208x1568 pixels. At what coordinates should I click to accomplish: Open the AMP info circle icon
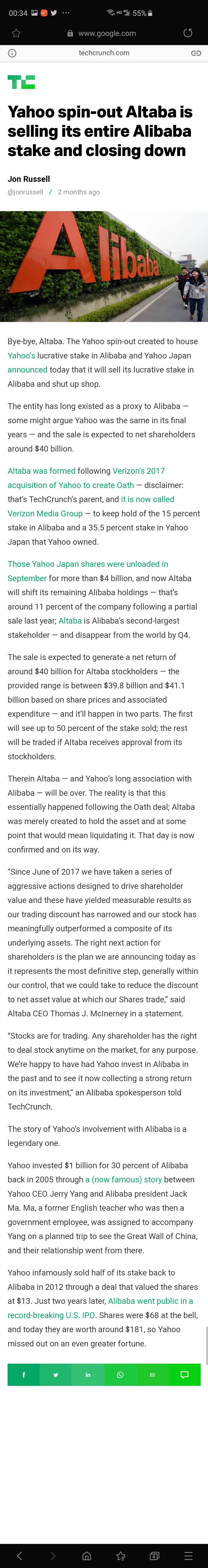pos(12,53)
